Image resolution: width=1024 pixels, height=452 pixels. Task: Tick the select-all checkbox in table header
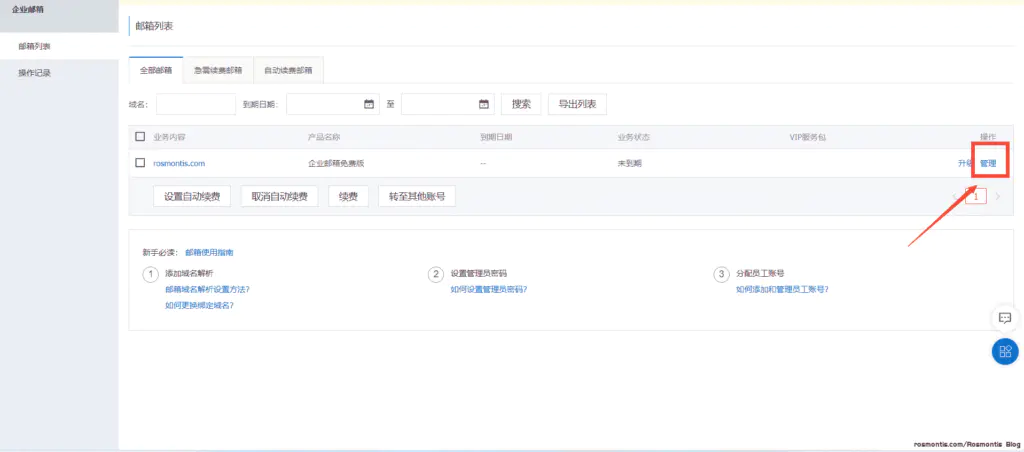coord(140,137)
